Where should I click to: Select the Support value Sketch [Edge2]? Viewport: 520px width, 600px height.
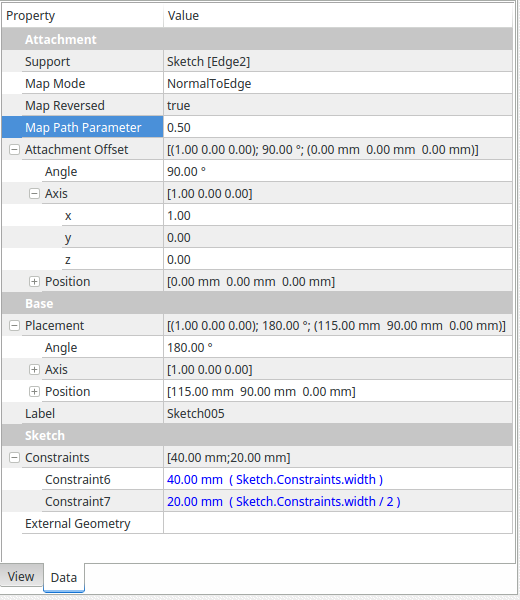point(338,62)
